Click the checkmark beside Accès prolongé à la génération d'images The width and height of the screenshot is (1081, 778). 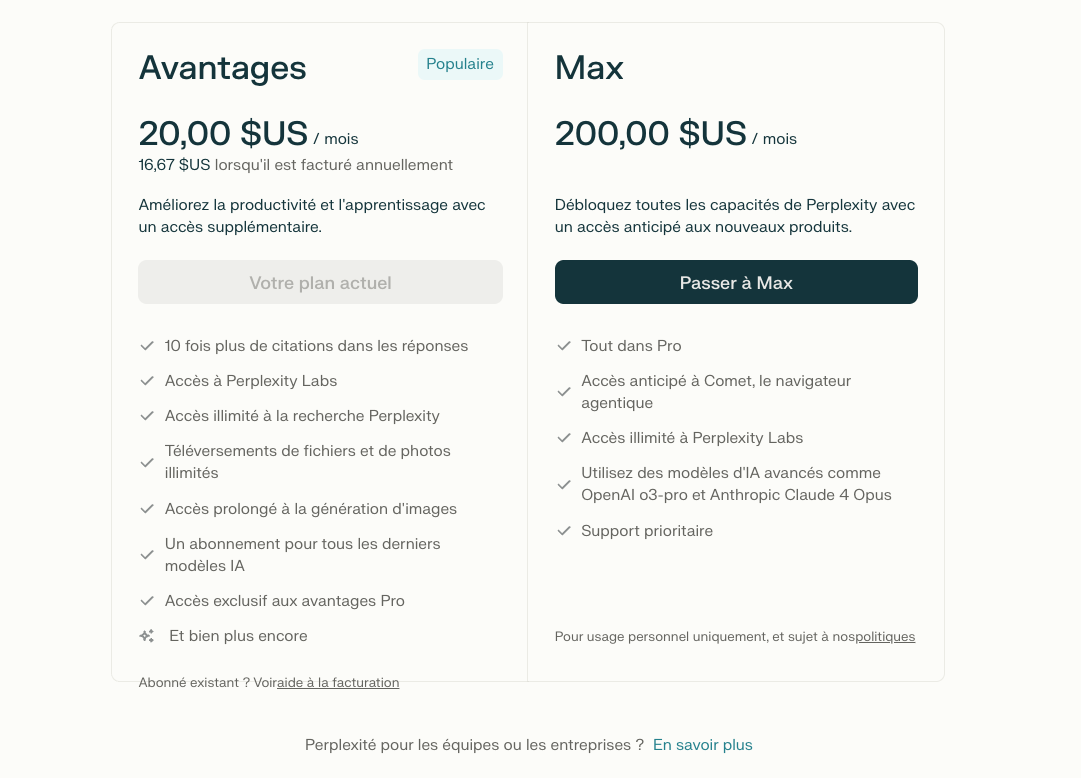147,509
